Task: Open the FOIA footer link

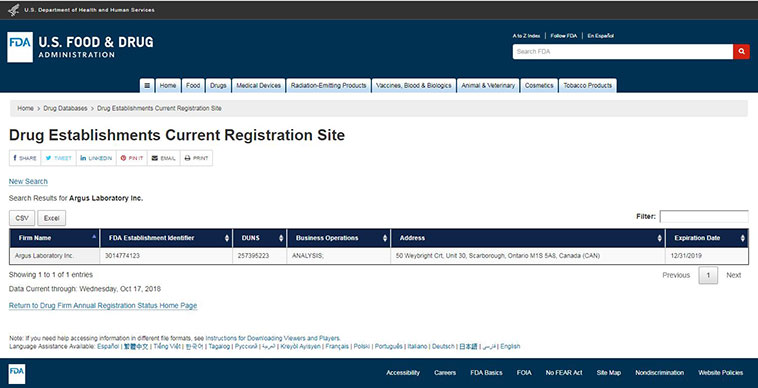Action: pyautogui.click(x=524, y=373)
